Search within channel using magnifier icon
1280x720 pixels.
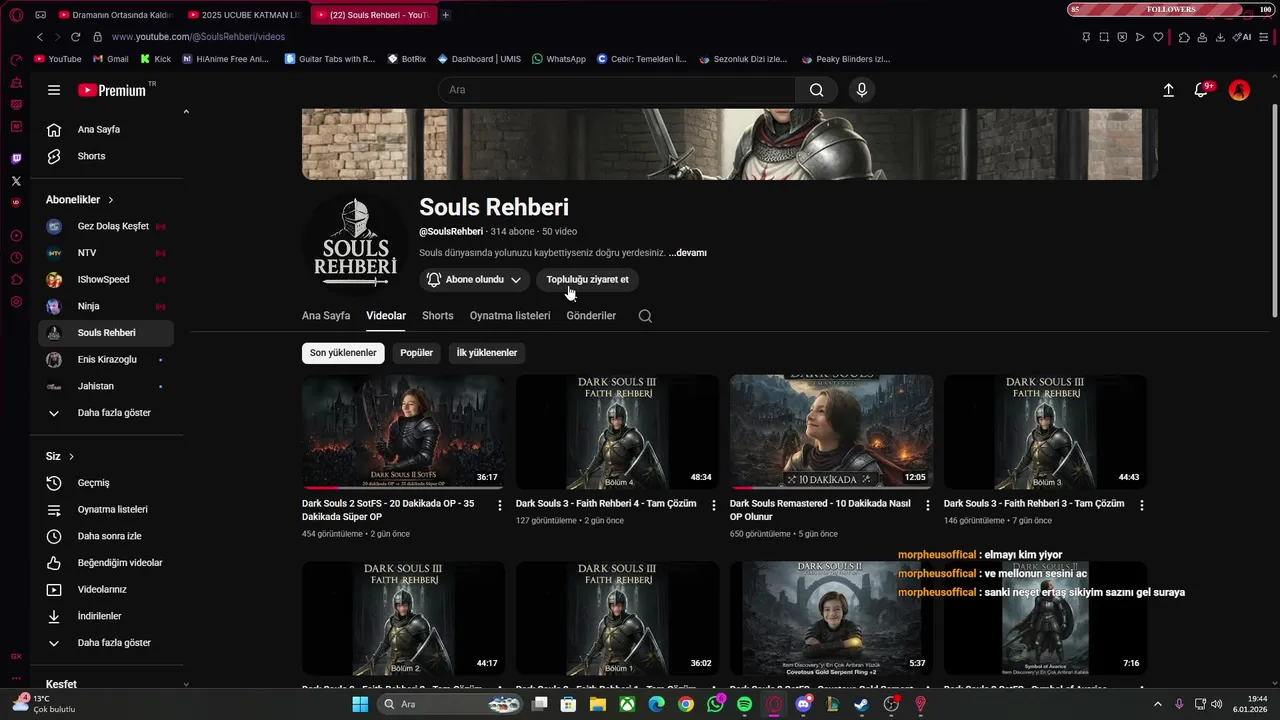[x=645, y=316]
